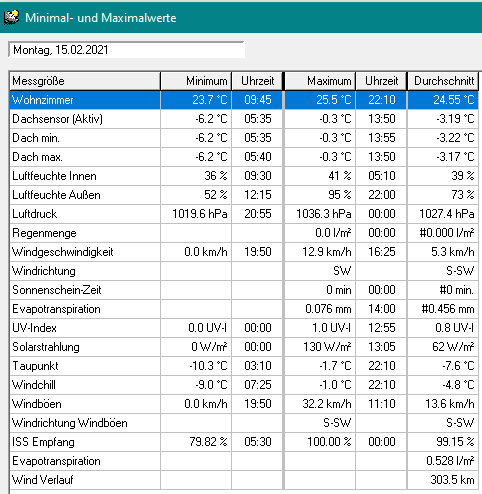This screenshot has height=494, width=482.
Task: Select the Regenmenge row
Action: (244, 233)
